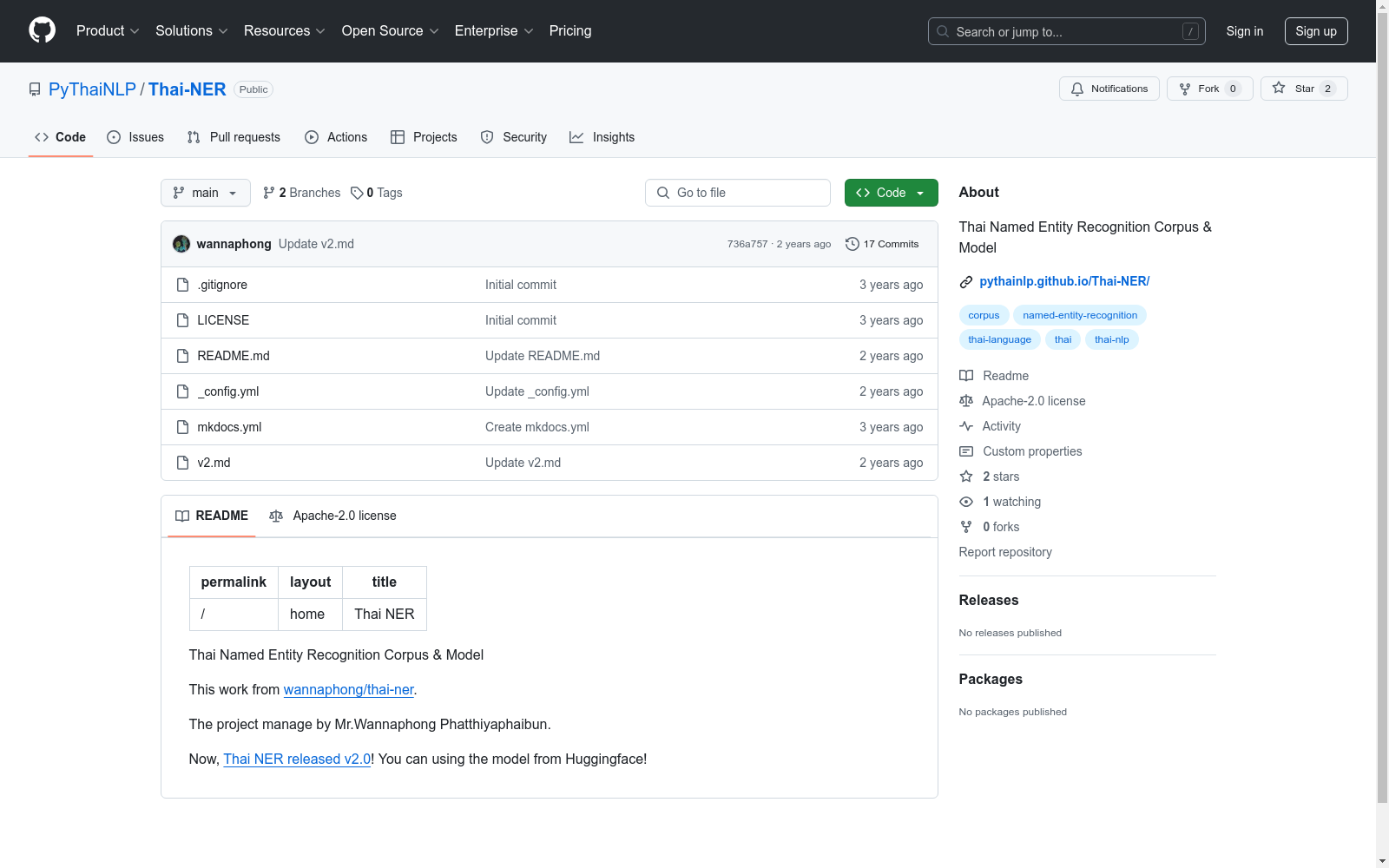Click the 736a757 commit hash

point(747,244)
